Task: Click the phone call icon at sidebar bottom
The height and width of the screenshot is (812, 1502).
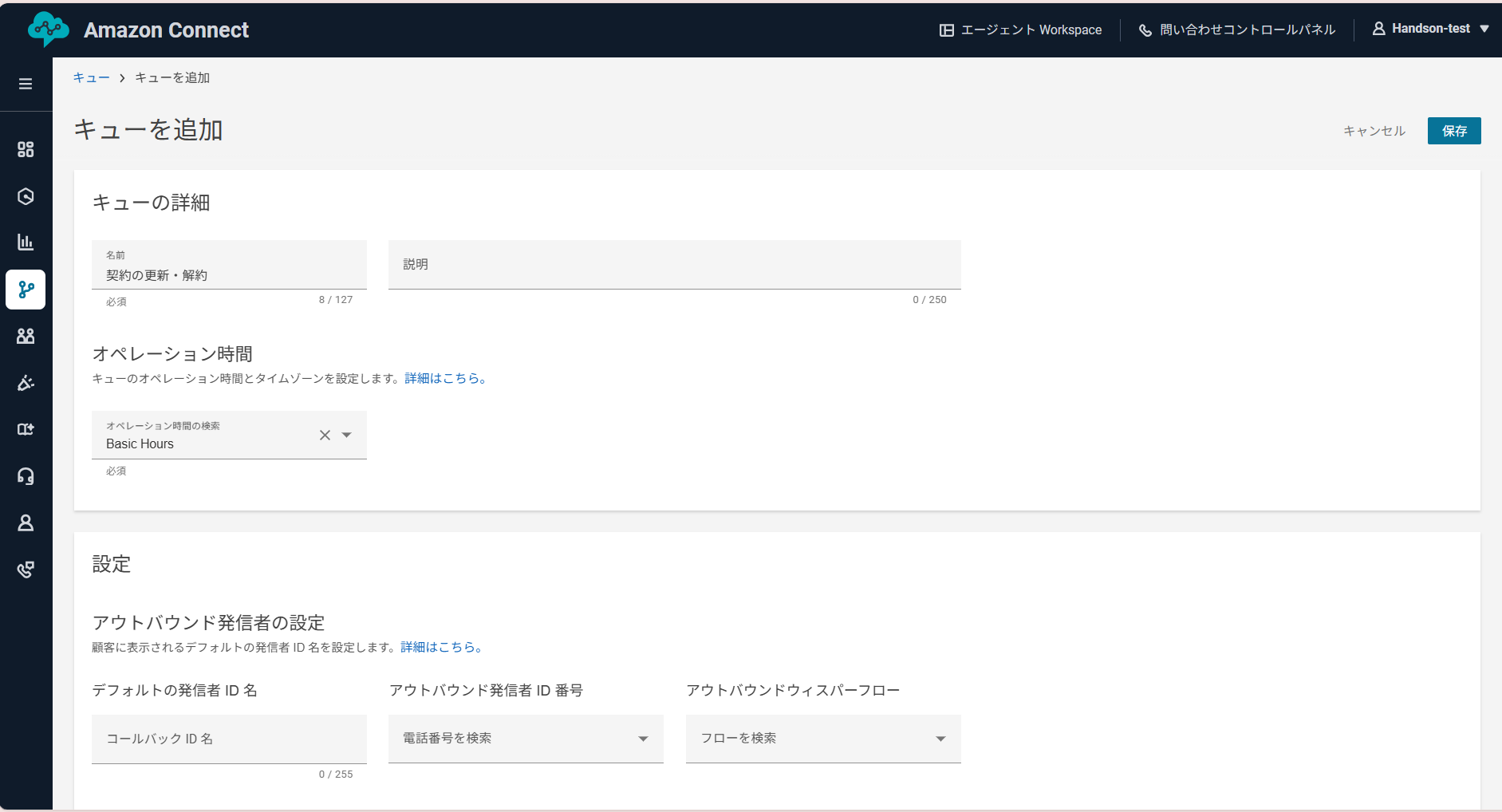Action: [x=26, y=569]
